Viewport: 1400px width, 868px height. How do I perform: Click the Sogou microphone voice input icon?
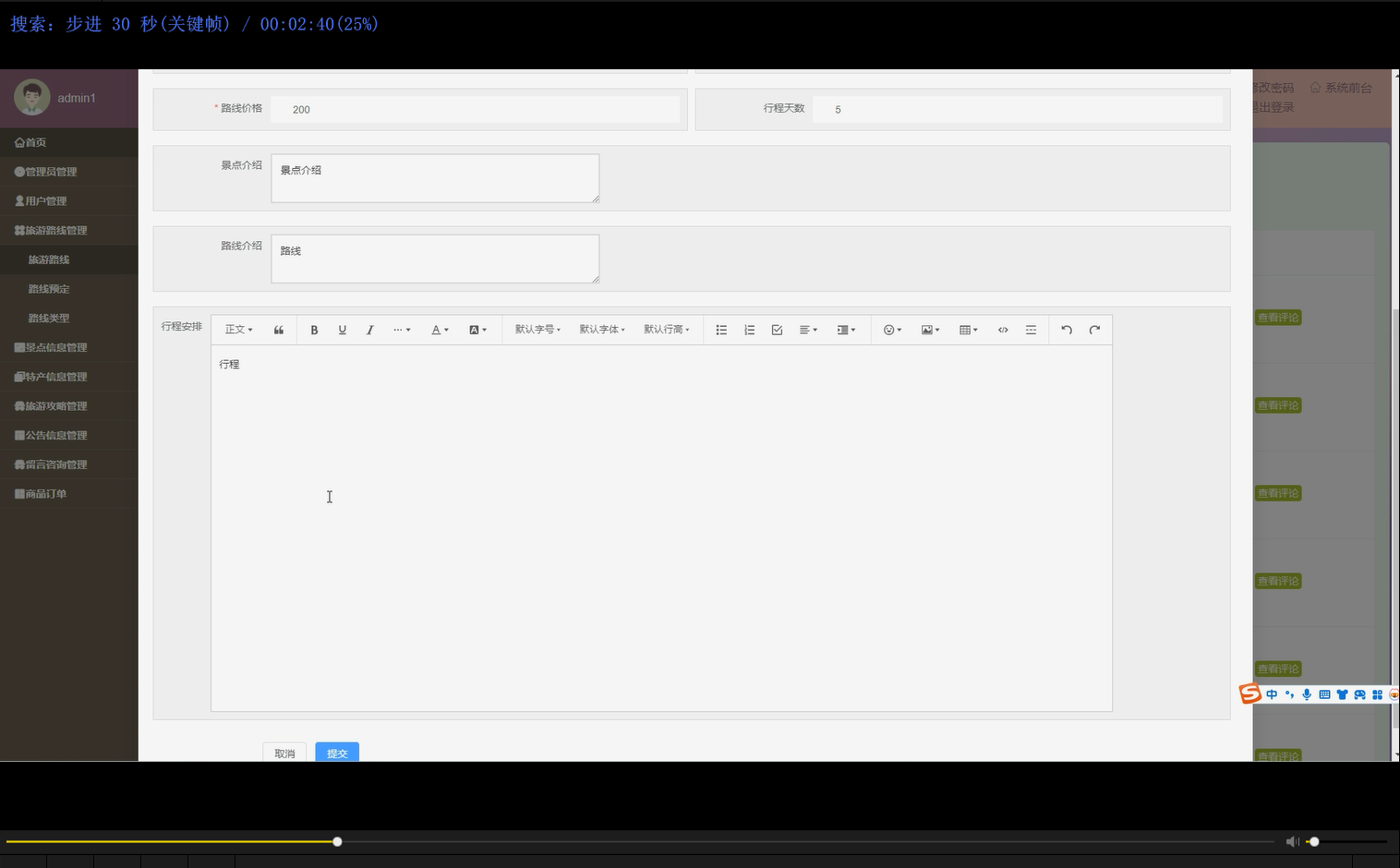point(1307,694)
